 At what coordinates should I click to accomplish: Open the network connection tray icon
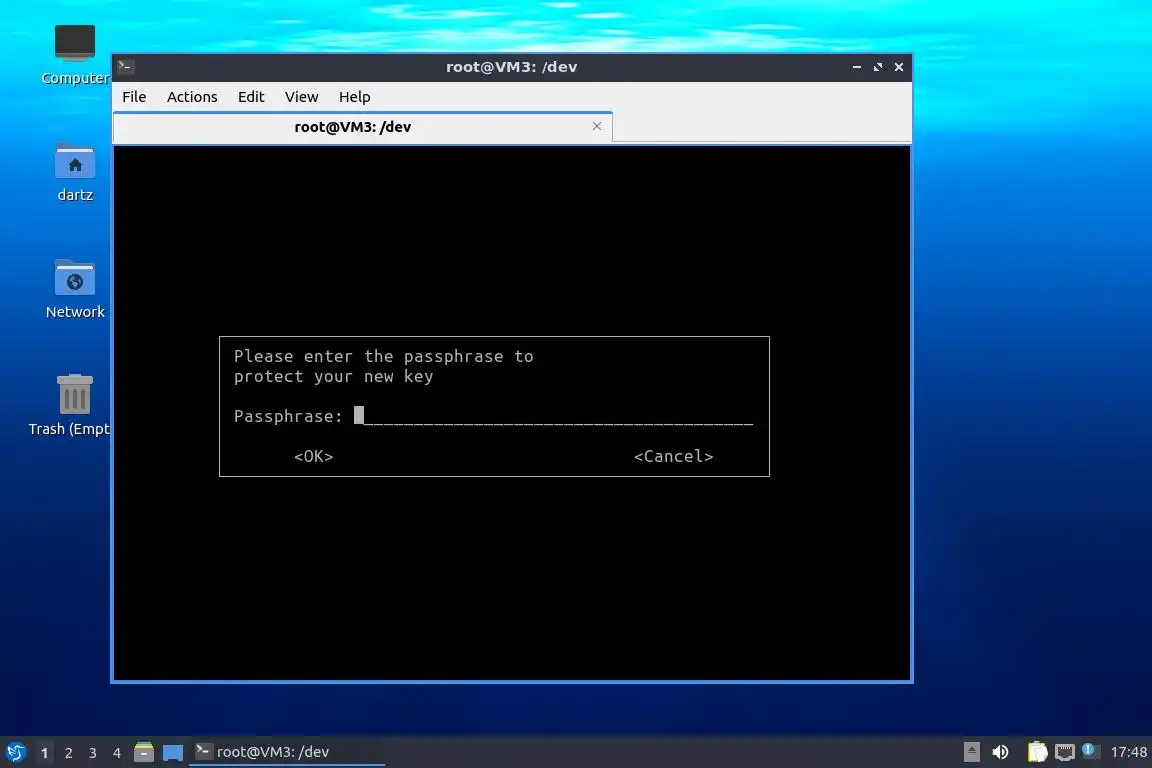[x=1065, y=752]
